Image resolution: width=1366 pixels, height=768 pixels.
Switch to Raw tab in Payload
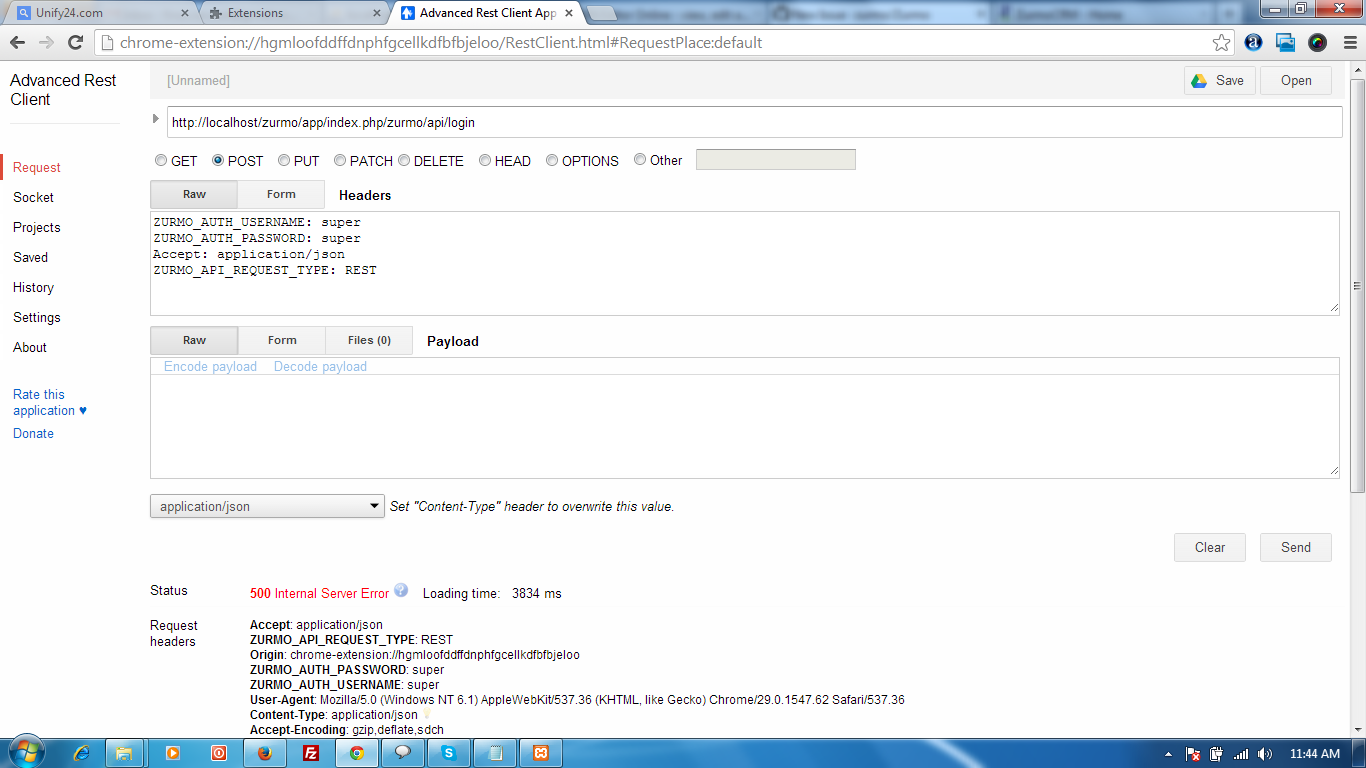(x=194, y=340)
